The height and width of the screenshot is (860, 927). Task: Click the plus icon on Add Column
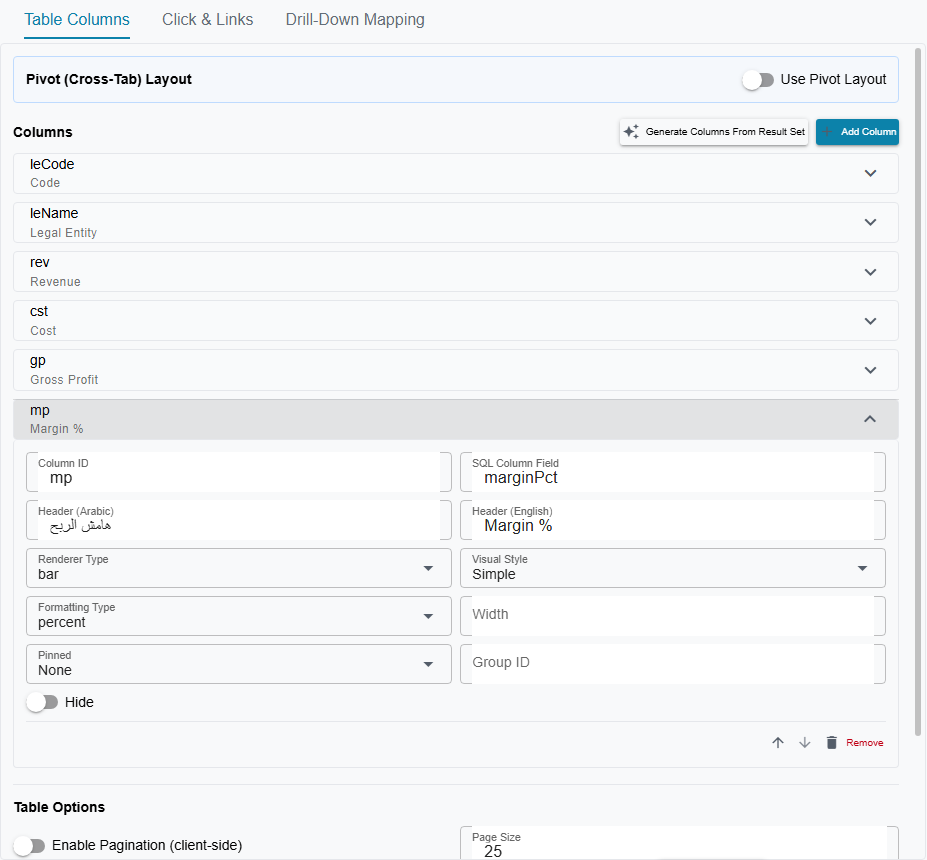pyautogui.click(x=828, y=132)
